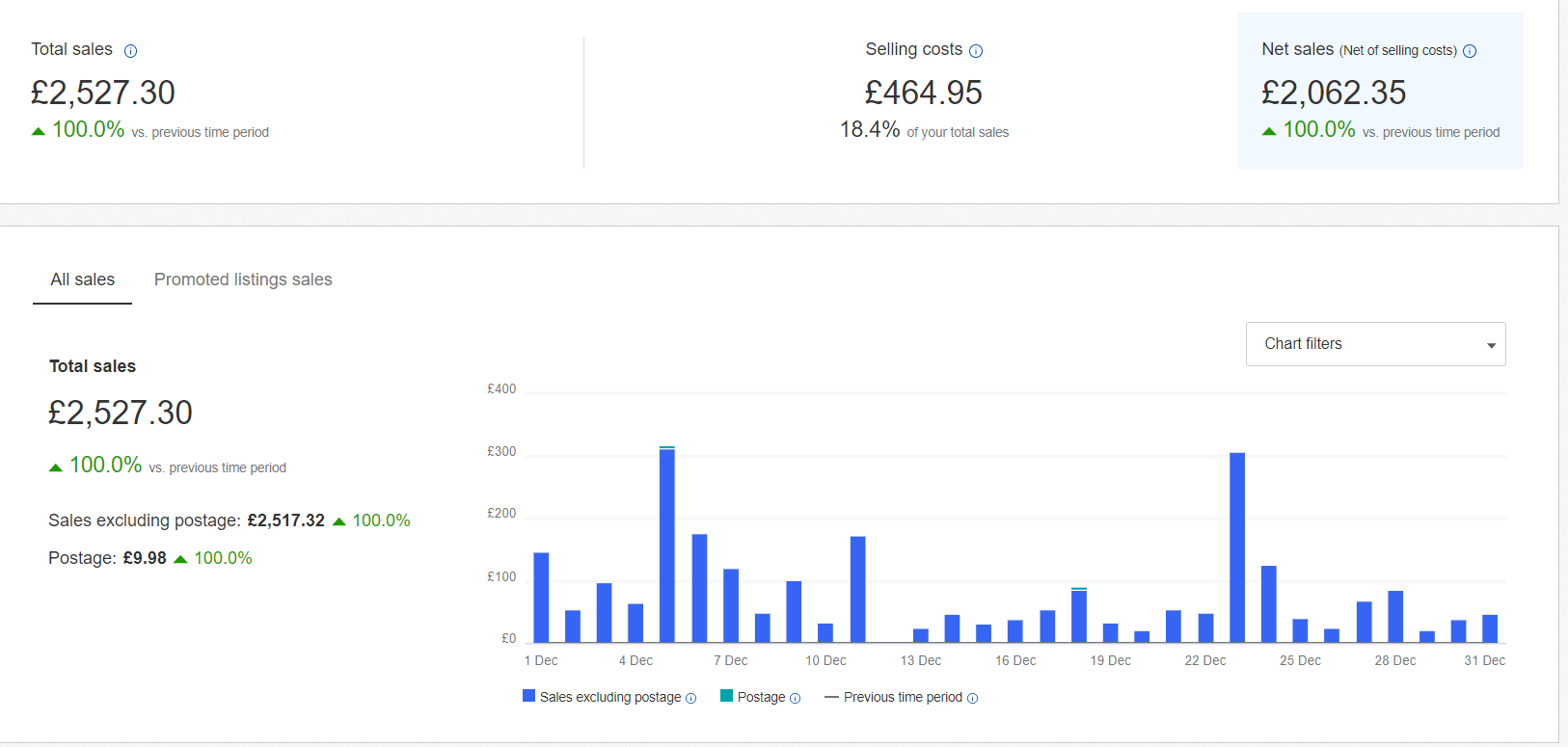Click info icon next to Net sales
This screenshot has width=1568, height=747.
(x=1470, y=51)
